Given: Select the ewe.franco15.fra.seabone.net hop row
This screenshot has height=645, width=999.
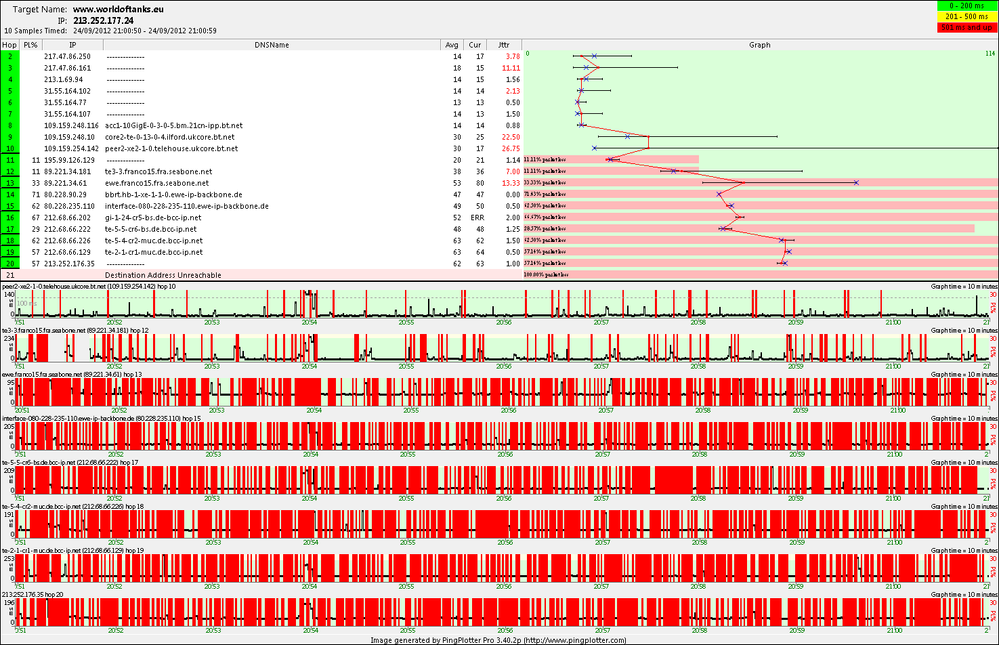Looking at the screenshot, I should [x=261, y=183].
